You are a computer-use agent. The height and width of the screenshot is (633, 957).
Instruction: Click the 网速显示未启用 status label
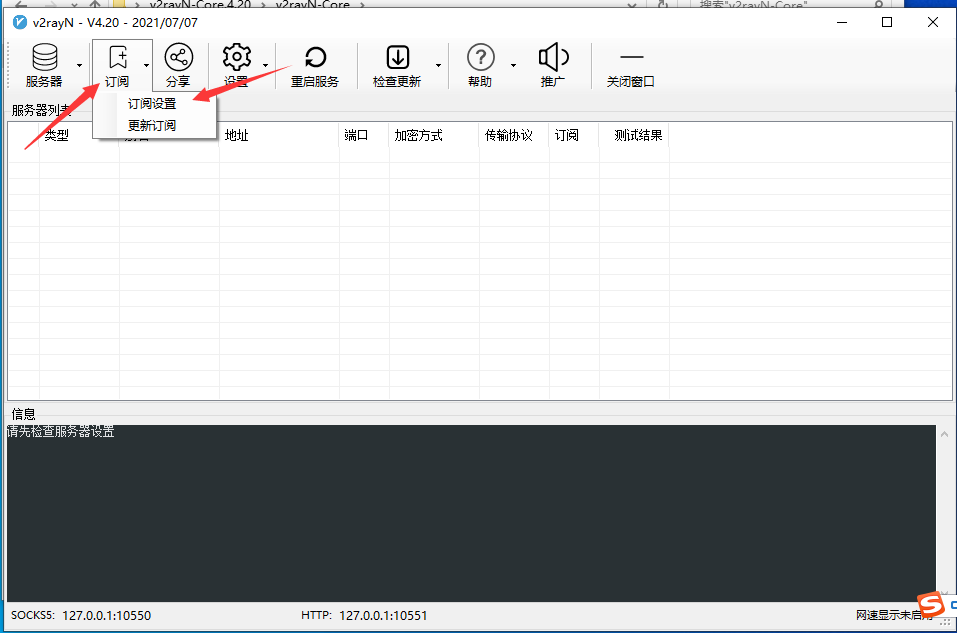click(x=894, y=615)
